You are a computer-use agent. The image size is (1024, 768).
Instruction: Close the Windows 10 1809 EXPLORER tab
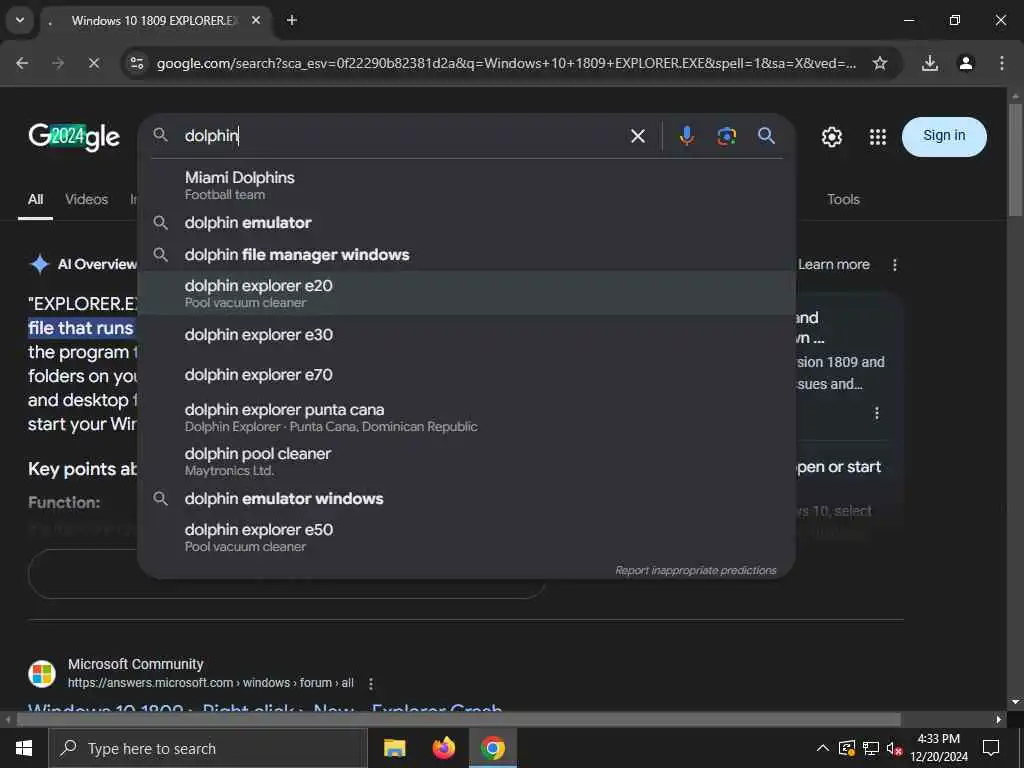coord(256,20)
